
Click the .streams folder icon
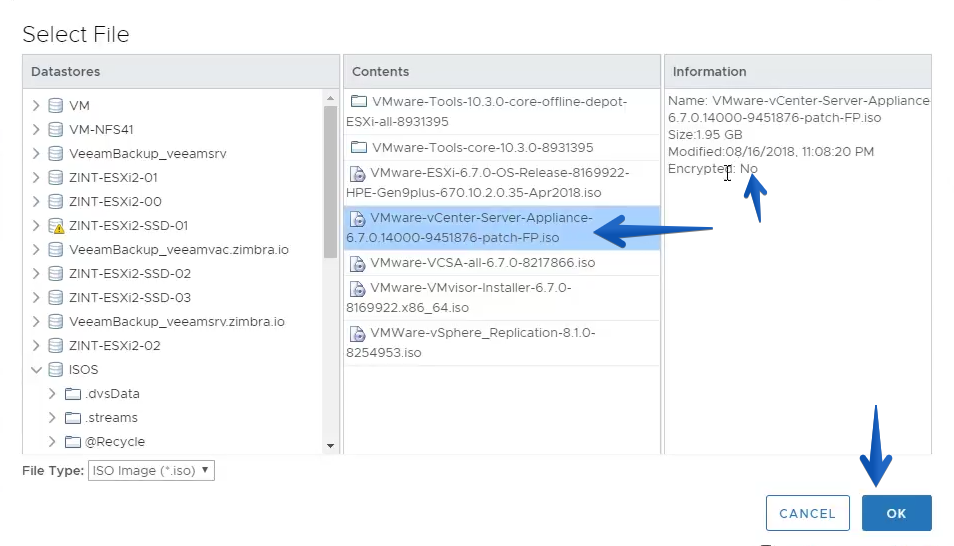[x=73, y=418]
